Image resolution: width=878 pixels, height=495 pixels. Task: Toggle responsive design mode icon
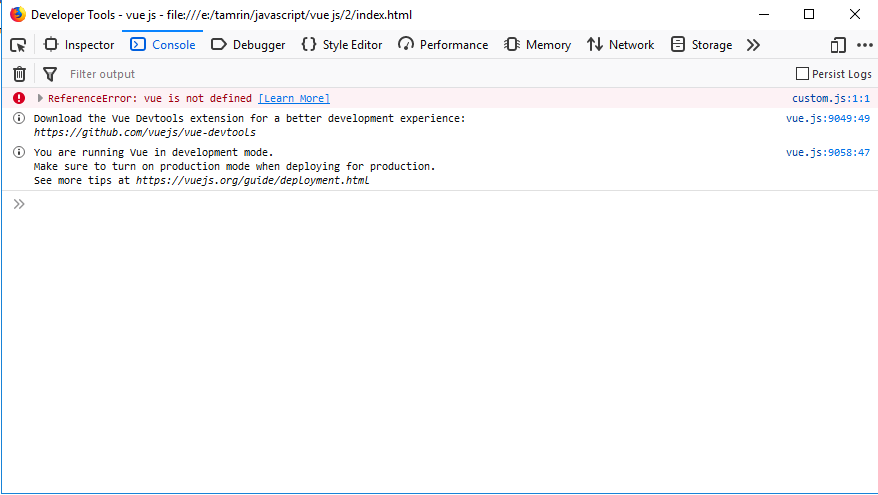click(x=838, y=45)
